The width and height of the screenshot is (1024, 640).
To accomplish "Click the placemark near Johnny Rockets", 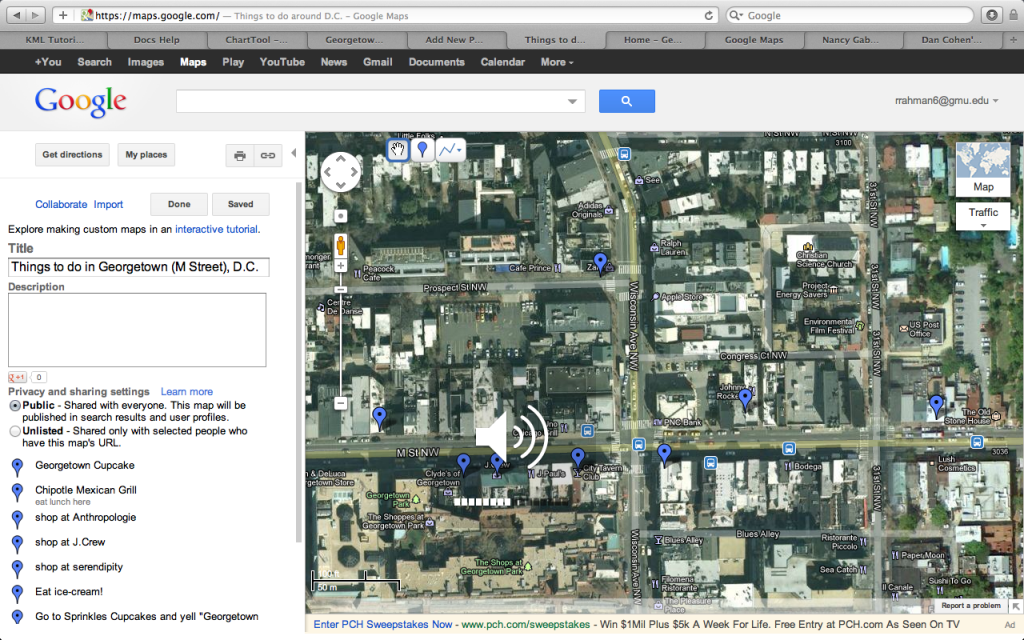I will [745, 397].
